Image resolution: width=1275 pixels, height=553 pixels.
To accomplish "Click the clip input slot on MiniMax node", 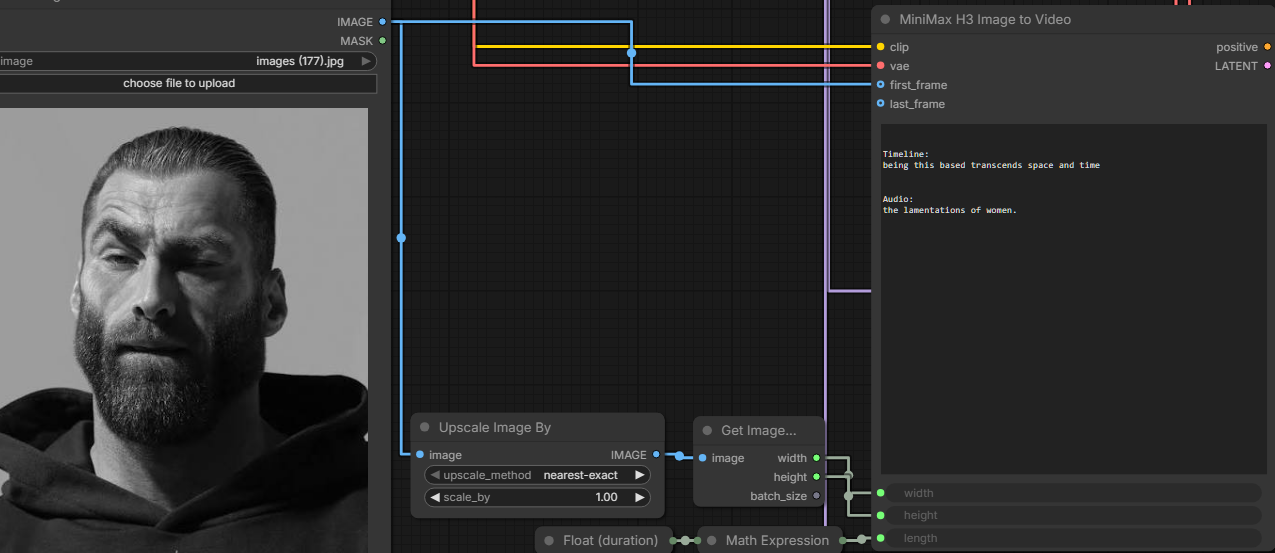I will click(x=880, y=47).
